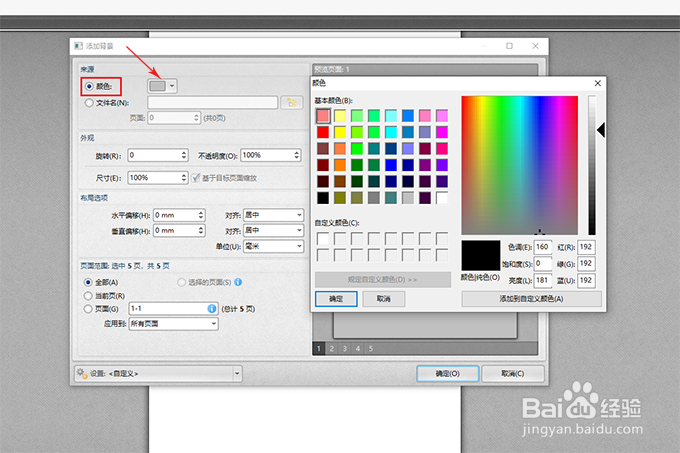Click the 饱和度(S) value field
This screenshot has width=680, height=453.
(543, 264)
